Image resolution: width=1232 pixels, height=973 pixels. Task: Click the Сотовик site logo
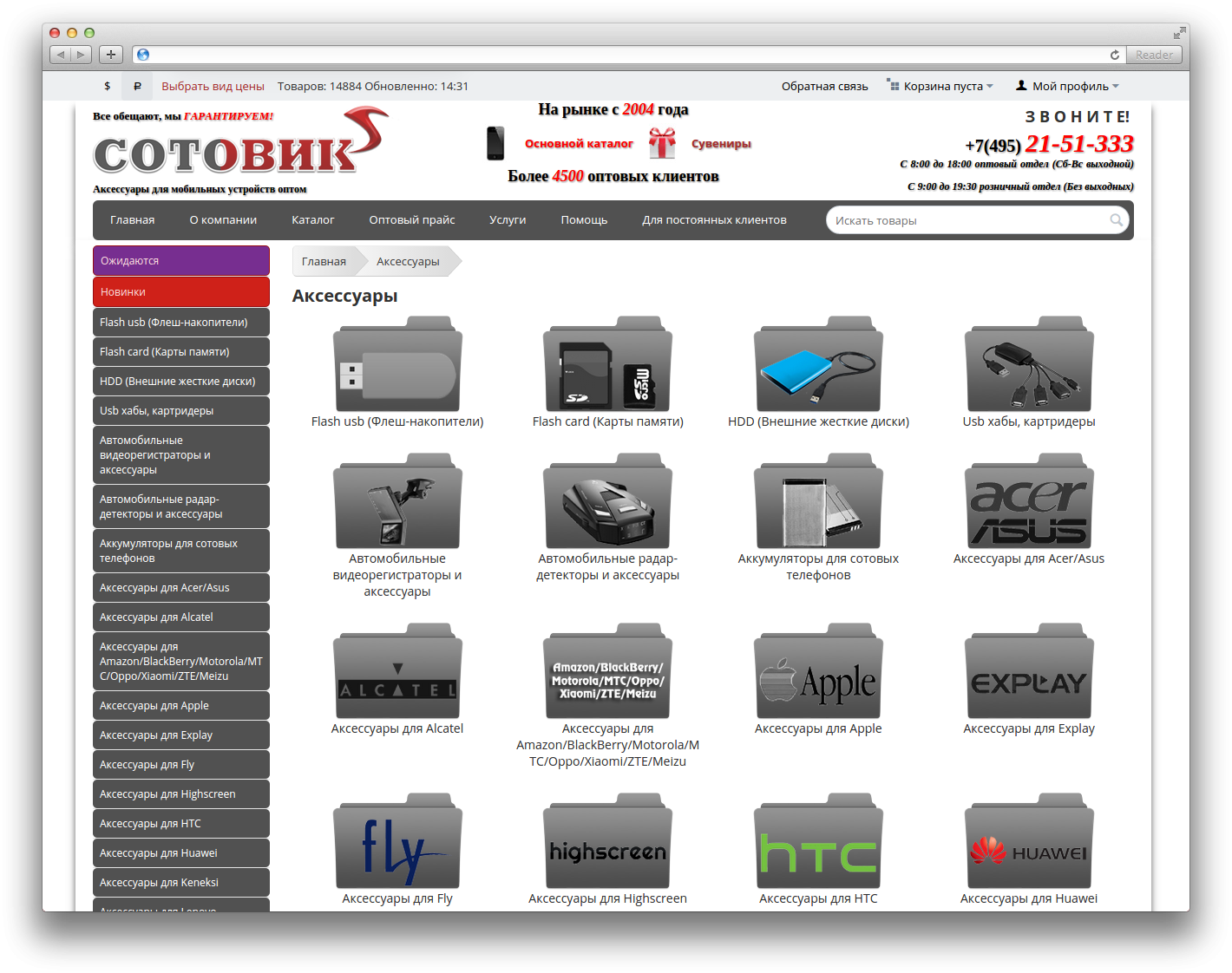(x=241, y=142)
